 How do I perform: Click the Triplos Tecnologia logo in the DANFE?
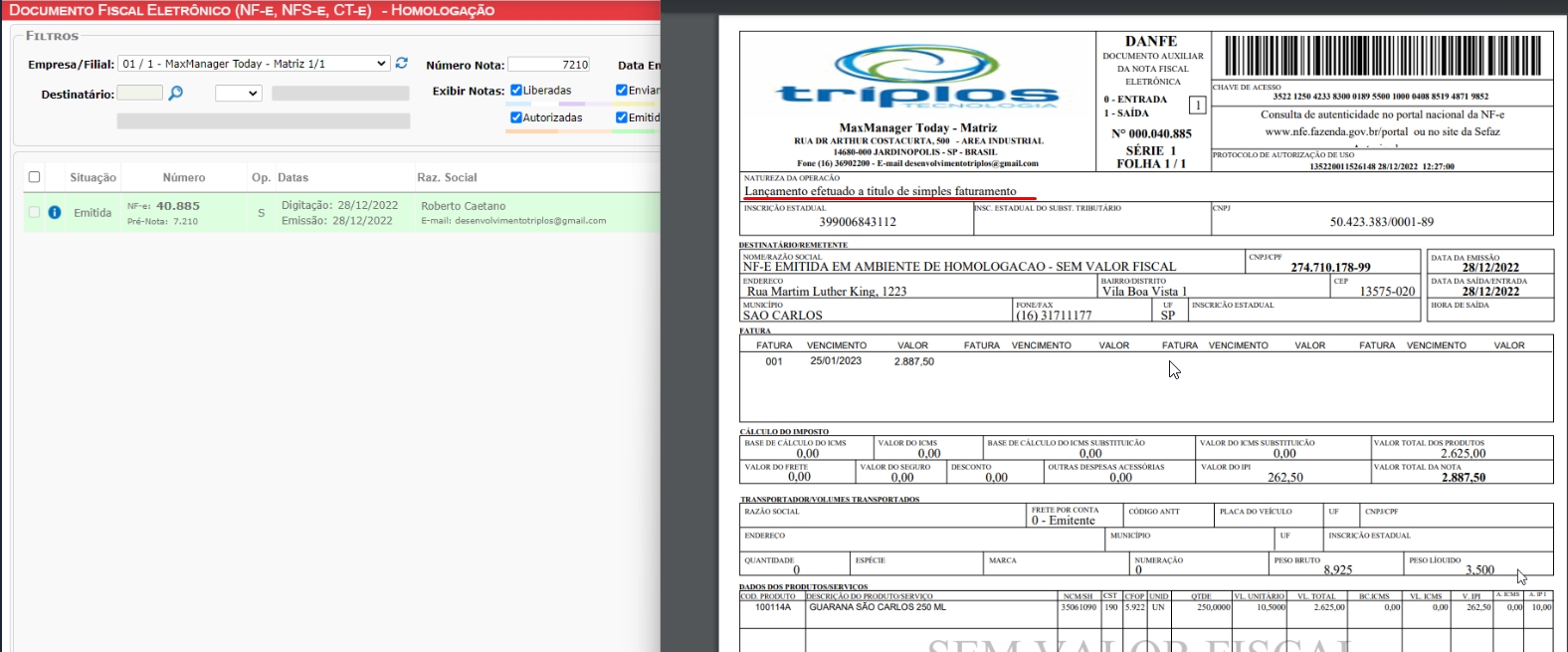click(916, 78)
